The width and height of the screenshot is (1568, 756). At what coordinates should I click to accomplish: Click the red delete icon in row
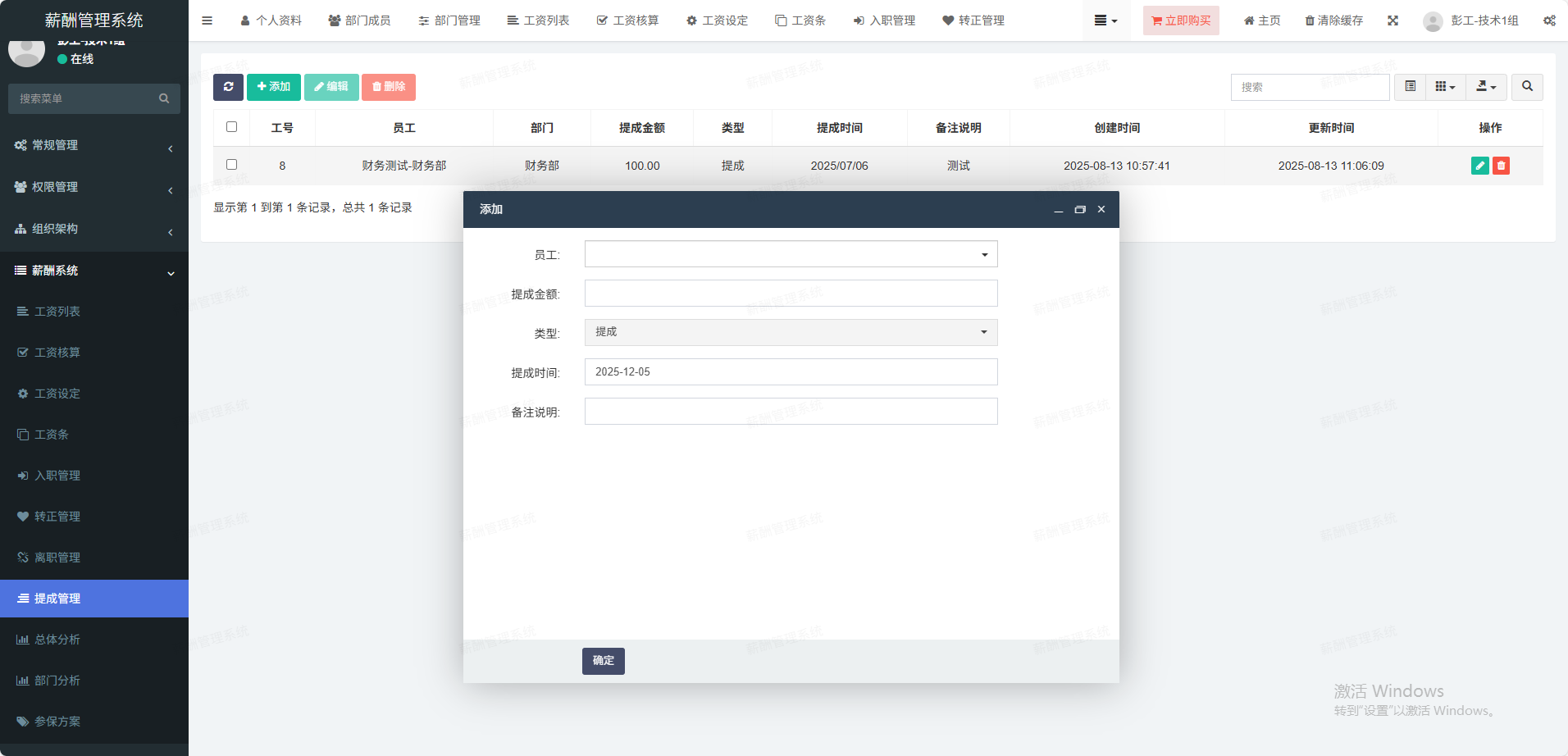click(1501, 166)
